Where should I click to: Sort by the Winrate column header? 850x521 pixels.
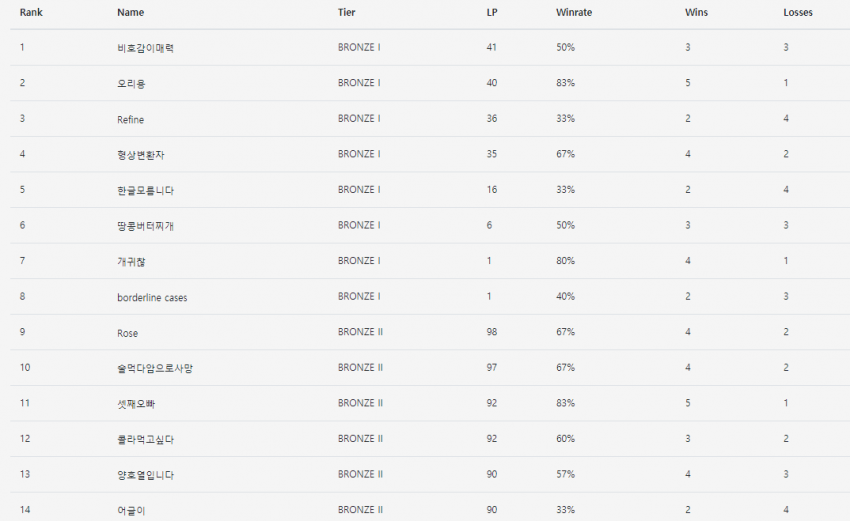coord(573,13)
